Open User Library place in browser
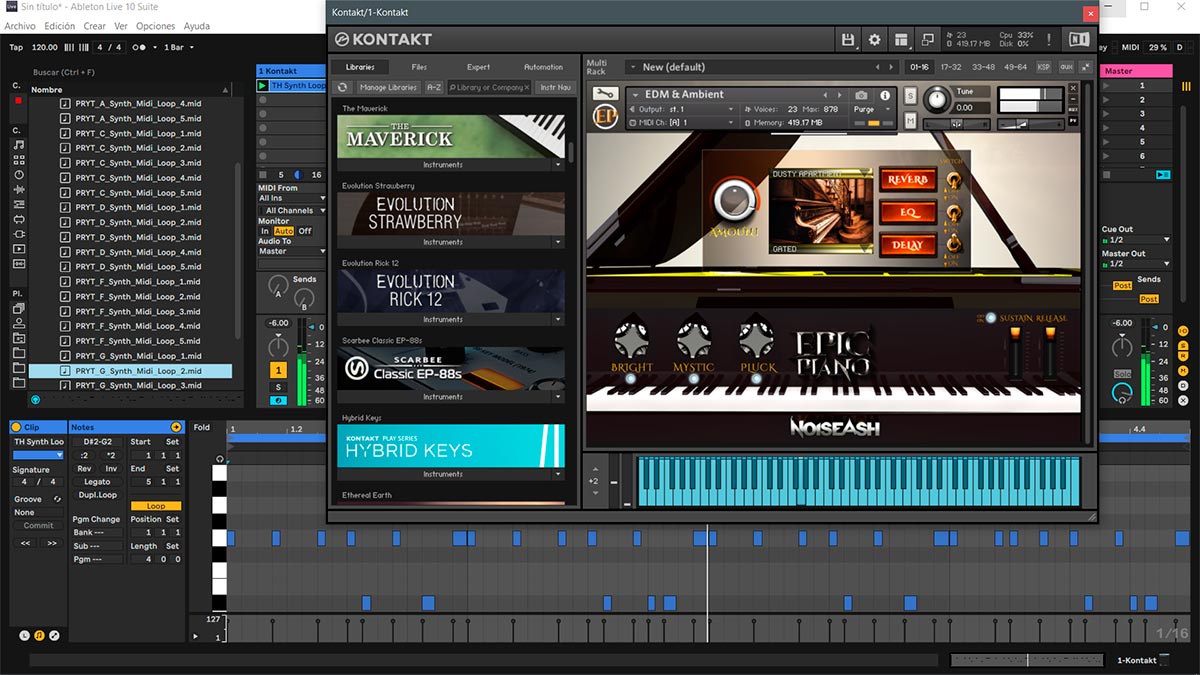This screenshot has width=1200, height=675. [18, 323]
